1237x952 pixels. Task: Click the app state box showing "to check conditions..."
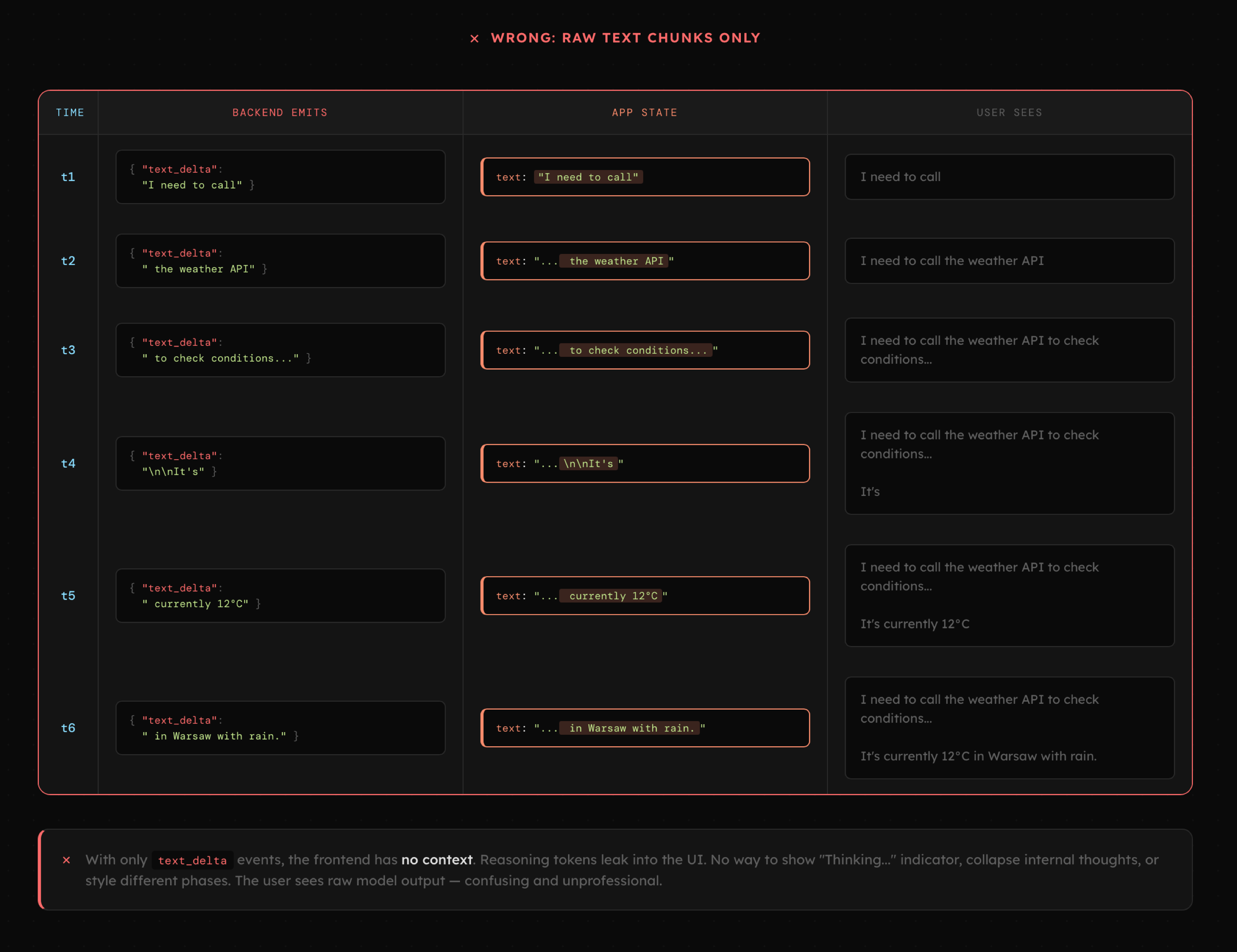coord(645,350)
